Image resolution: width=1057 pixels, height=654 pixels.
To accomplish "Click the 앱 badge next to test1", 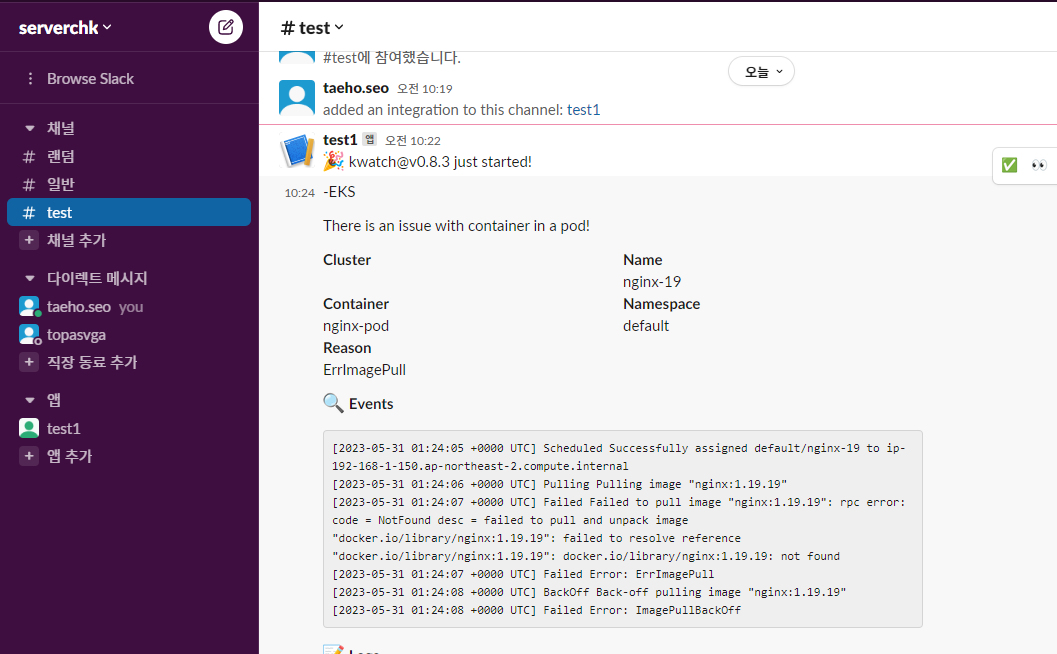I will [369, 140].
